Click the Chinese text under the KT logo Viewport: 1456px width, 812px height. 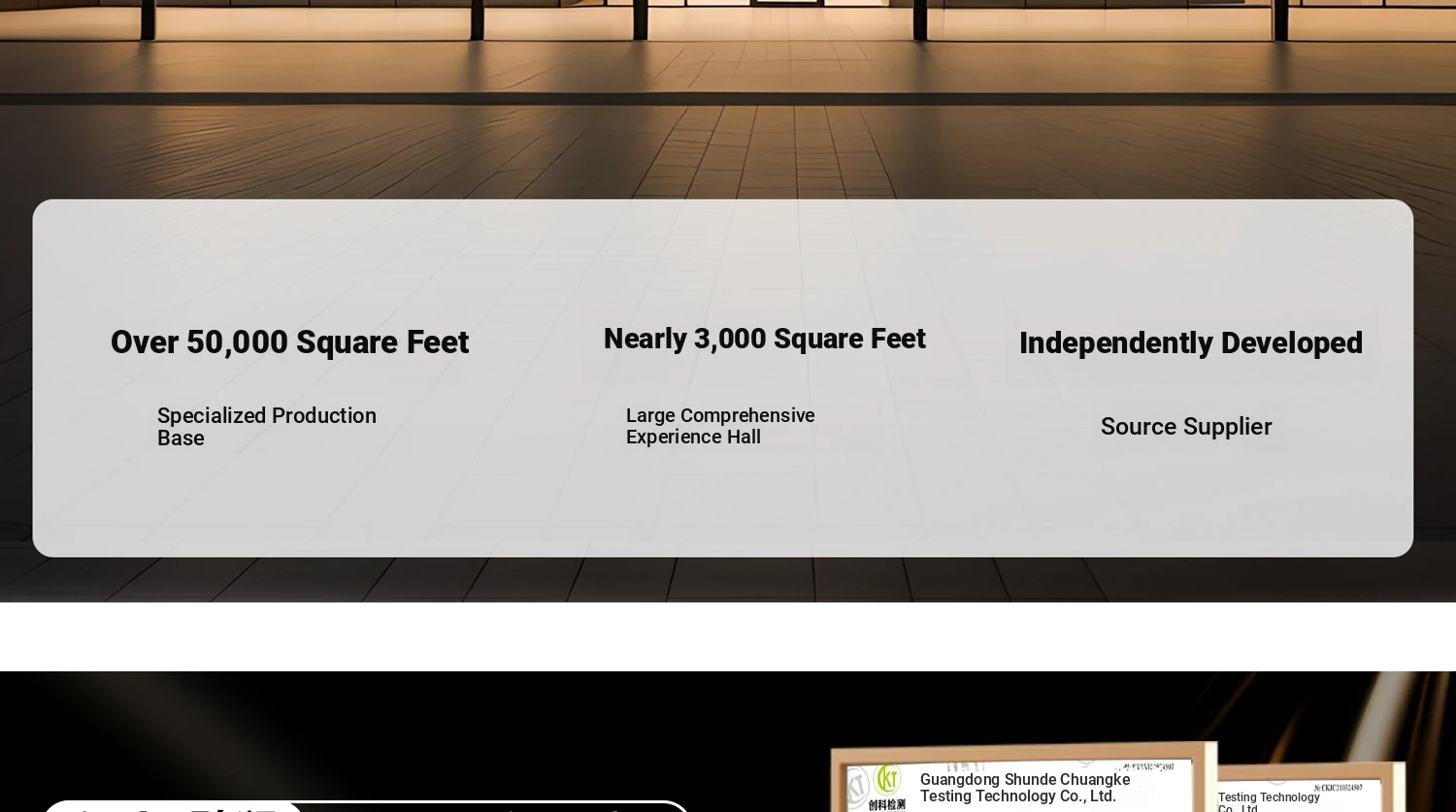[x=886, y=804]
